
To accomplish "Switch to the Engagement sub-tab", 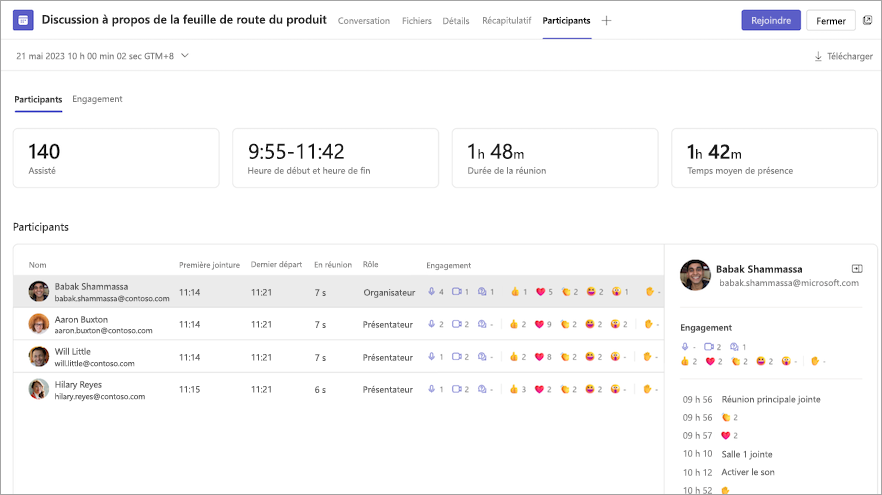I will coord(97,99).
